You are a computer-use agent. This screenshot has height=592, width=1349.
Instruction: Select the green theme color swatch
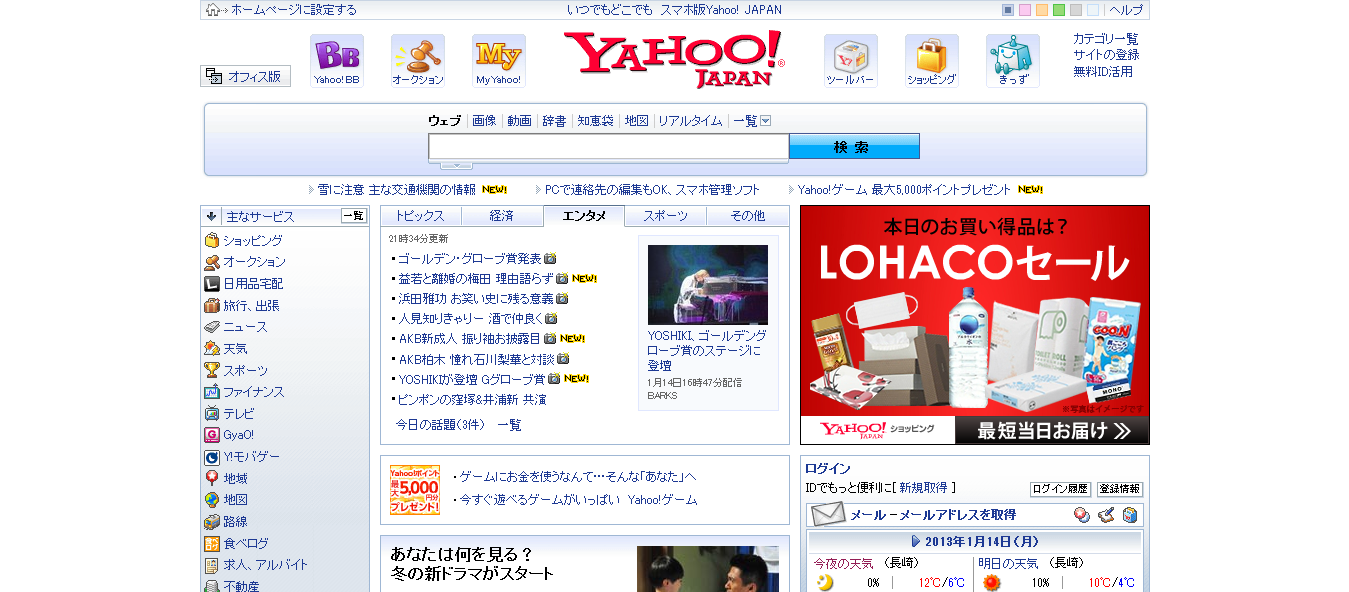click(x=1059, y=10)
